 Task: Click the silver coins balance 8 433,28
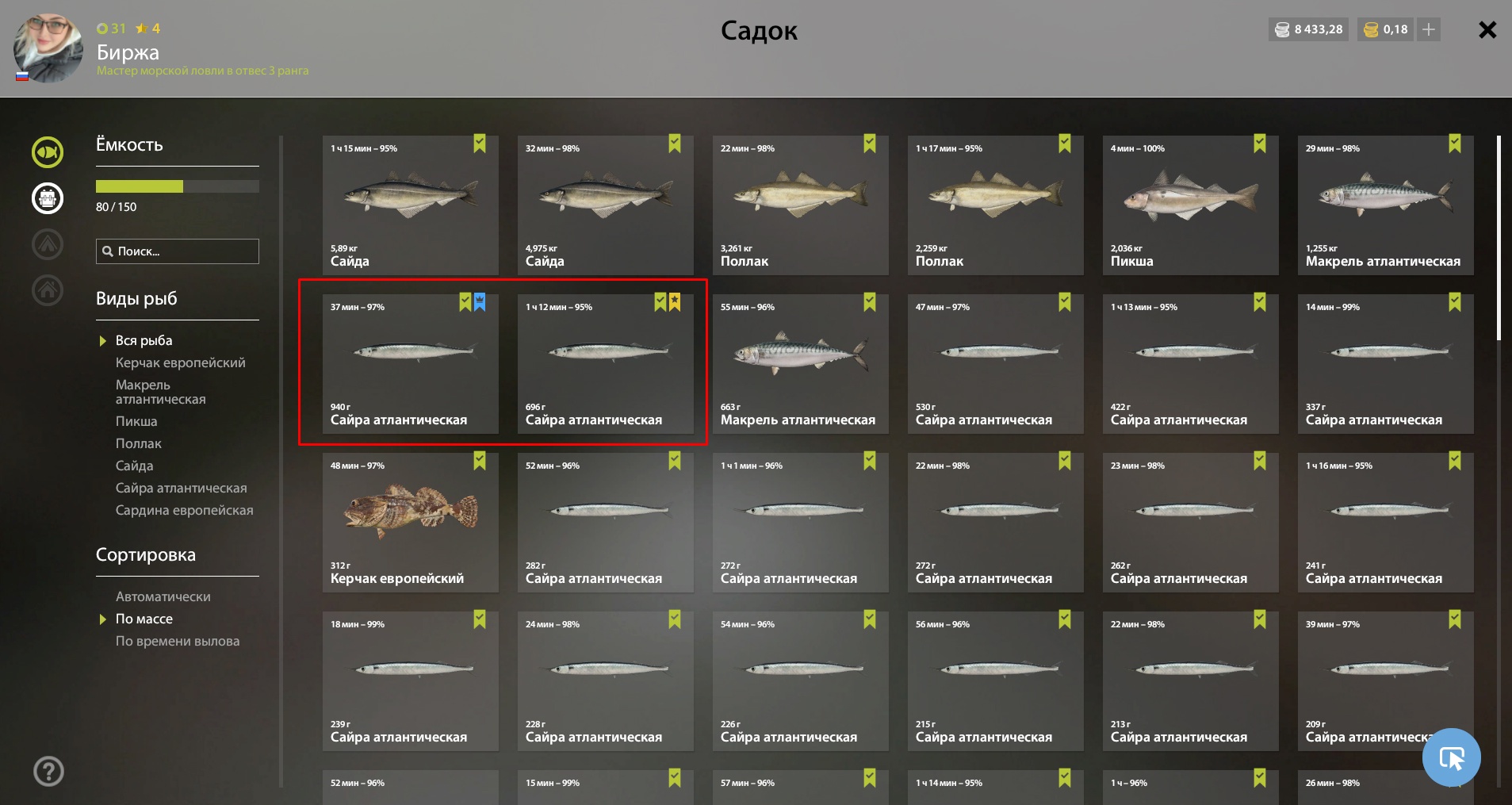1308,29
